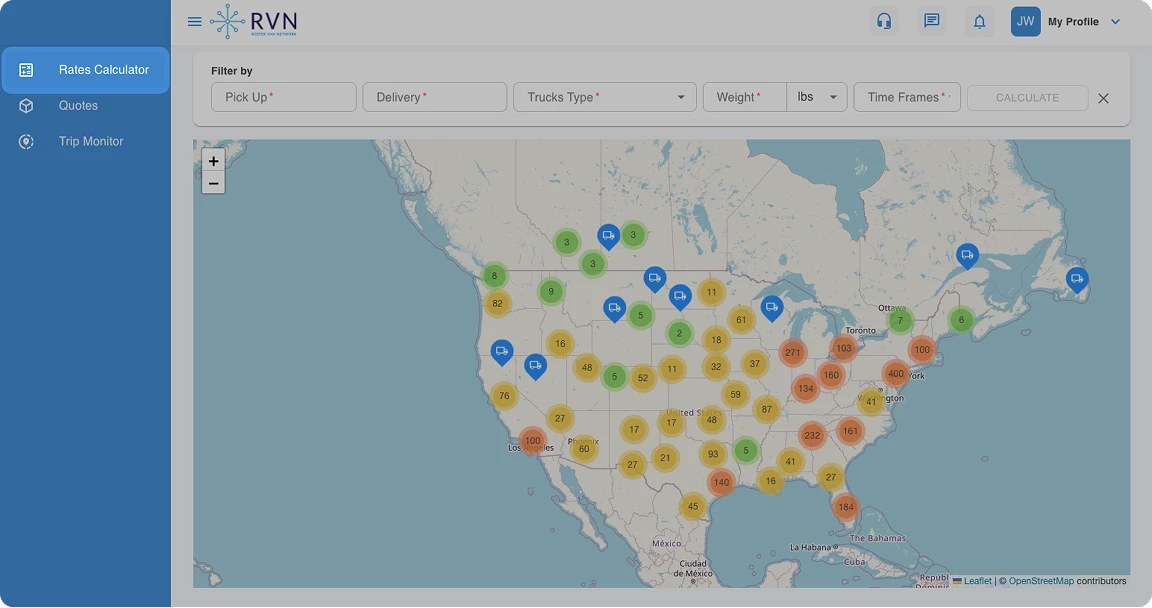Click the headset support icon
Viewport: 1152px width, 608px height.
tap(884, 21)
